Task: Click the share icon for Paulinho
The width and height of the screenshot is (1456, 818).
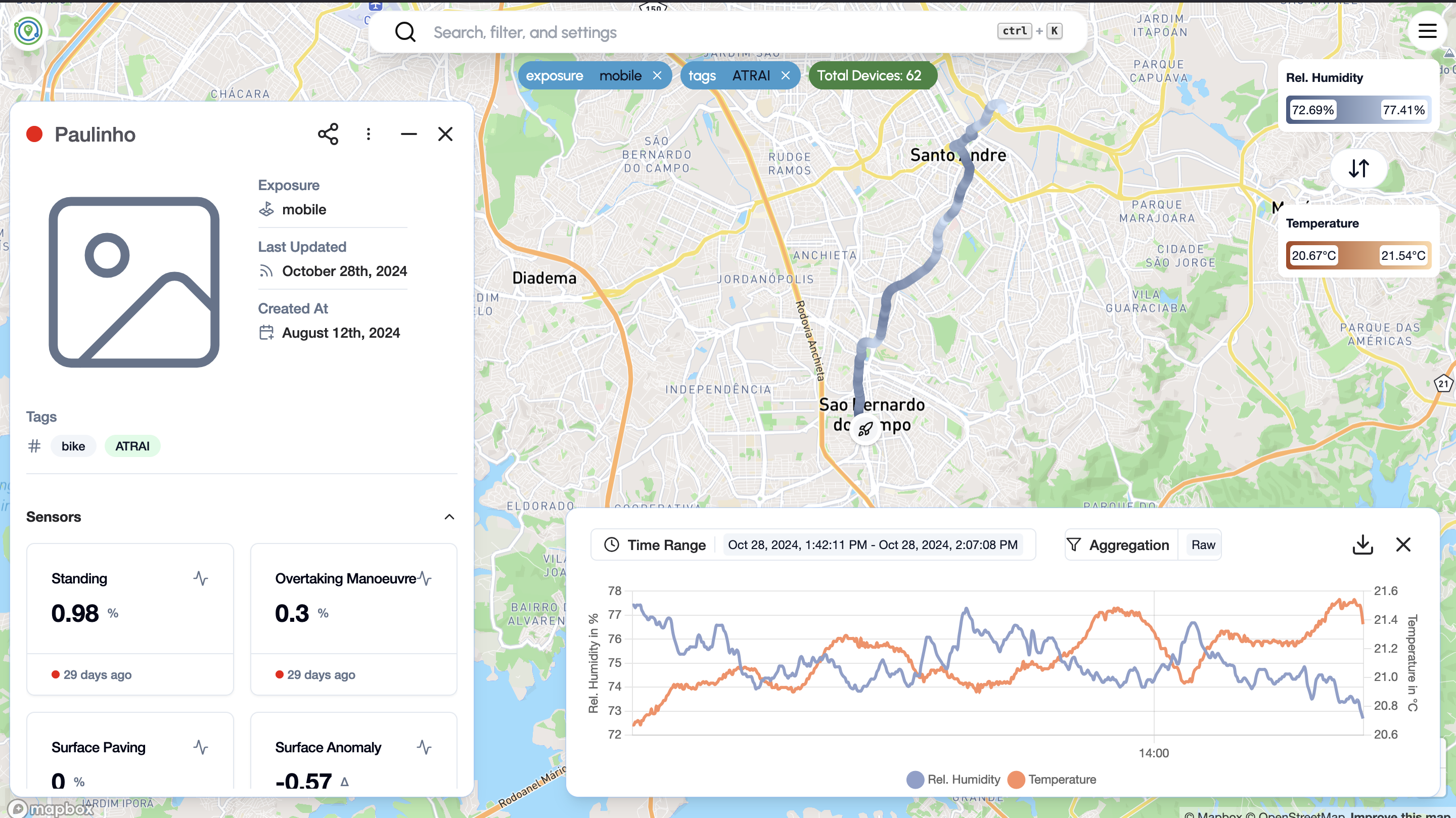Action: [328, 134]
